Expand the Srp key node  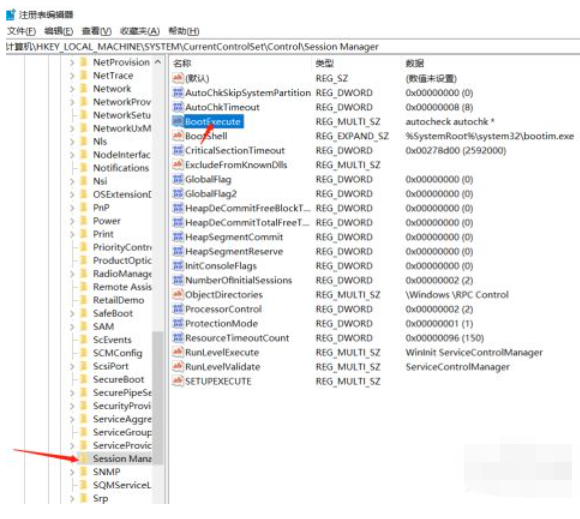(x=72, y=498)
